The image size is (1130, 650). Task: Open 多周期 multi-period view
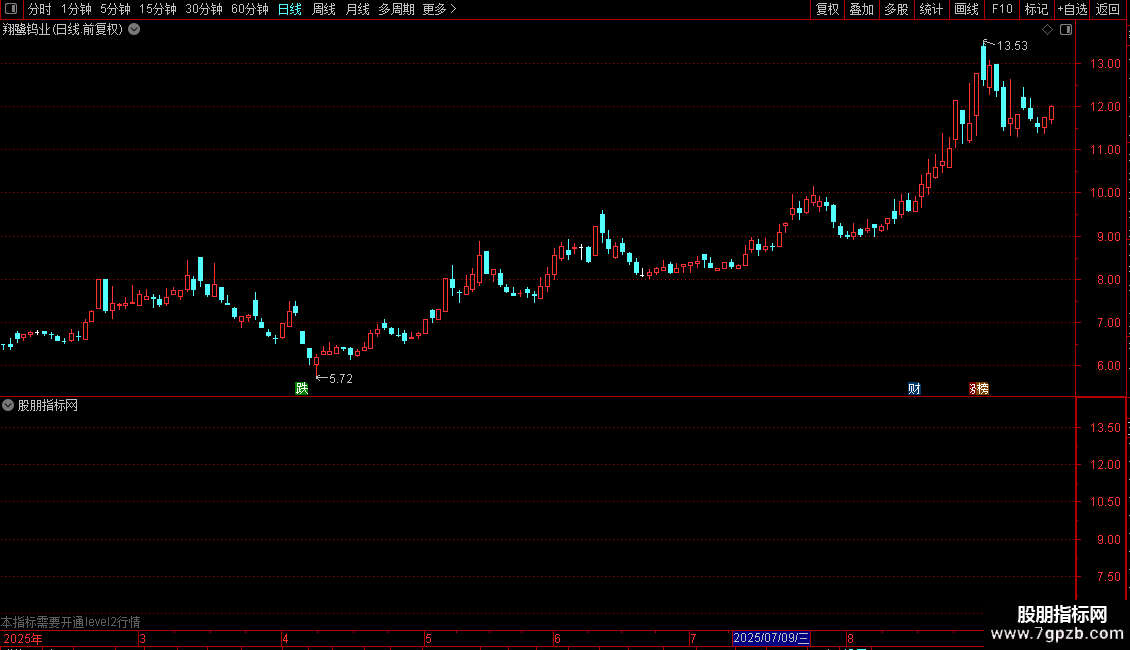pyautogui.click(x=396, y=9)
